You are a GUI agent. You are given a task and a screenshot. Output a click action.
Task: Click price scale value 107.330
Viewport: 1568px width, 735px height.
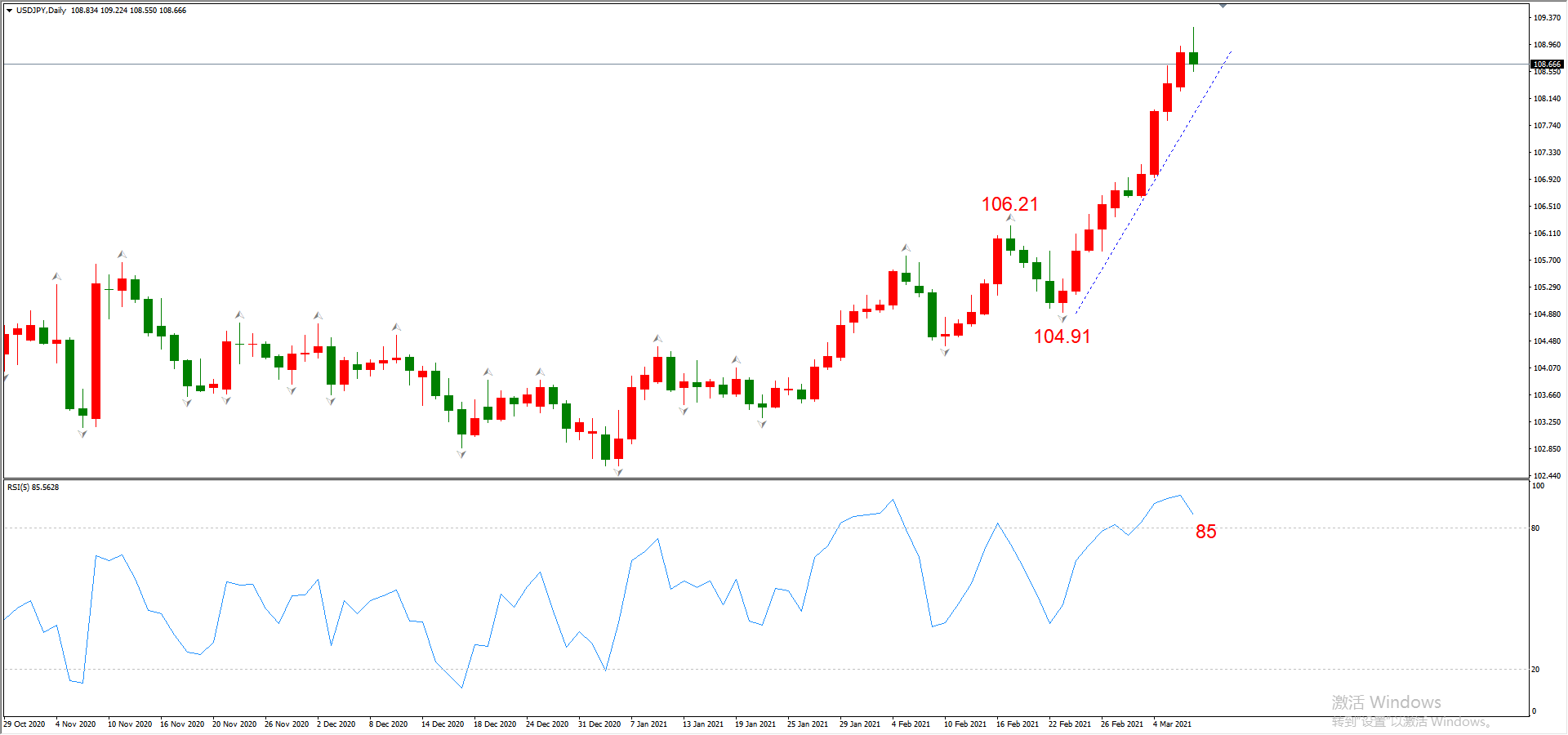[1547, 153]
